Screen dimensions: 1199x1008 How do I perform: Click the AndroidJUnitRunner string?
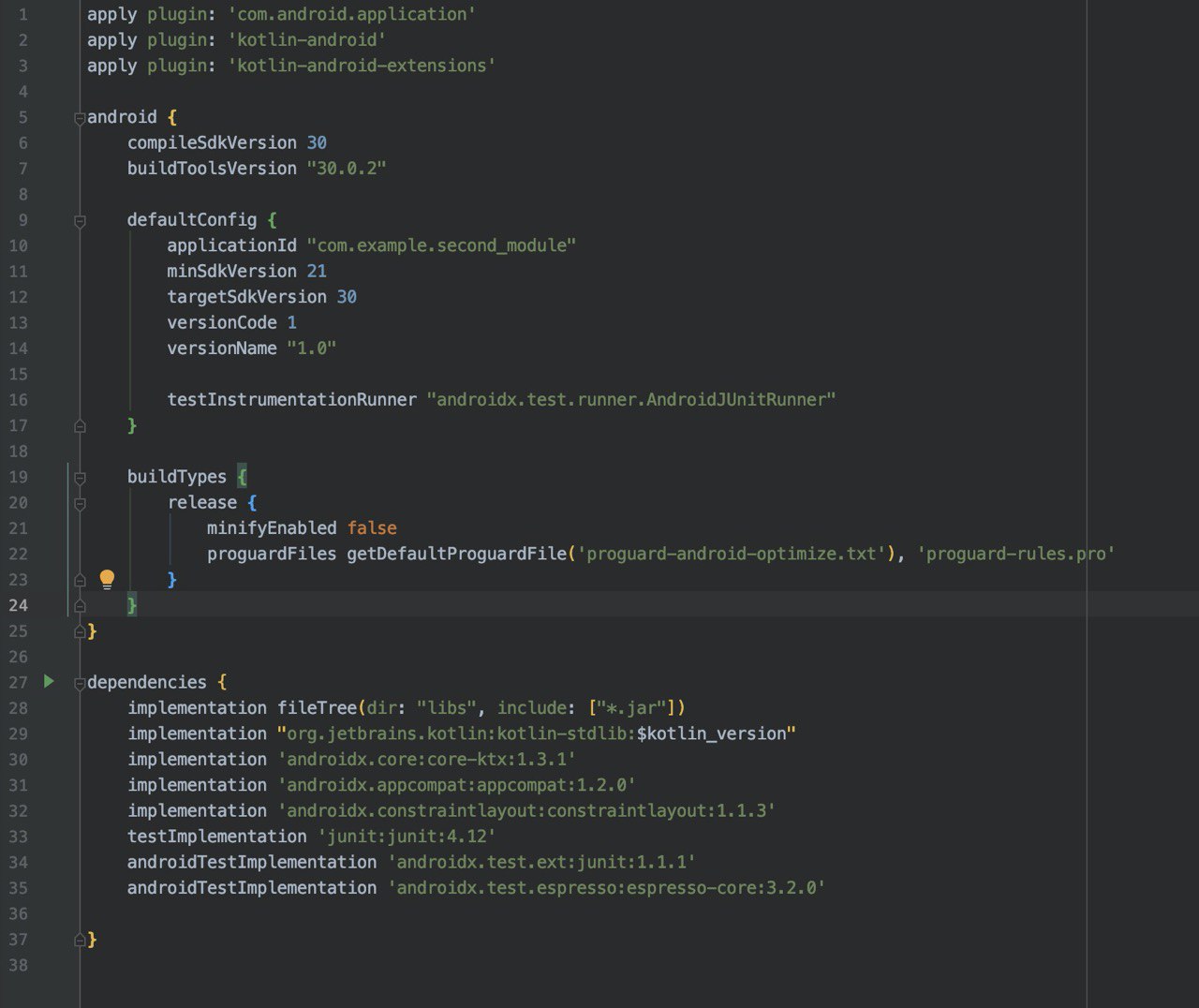click(x=630, y=400)
